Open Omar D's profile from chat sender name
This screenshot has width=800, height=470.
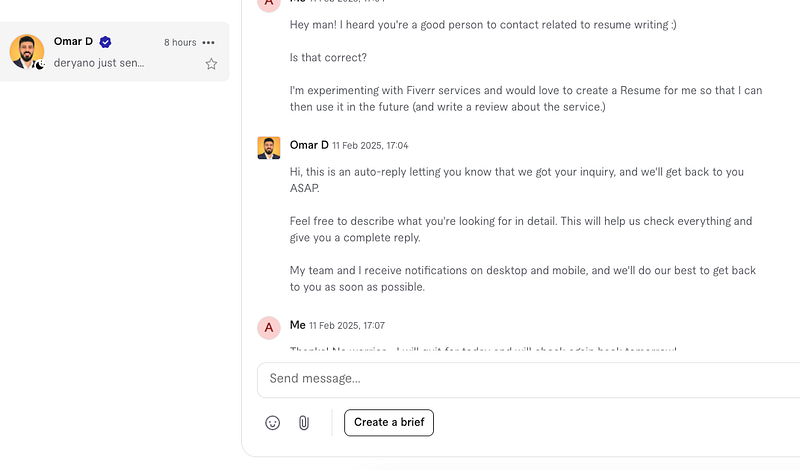[x=309, y=145]
